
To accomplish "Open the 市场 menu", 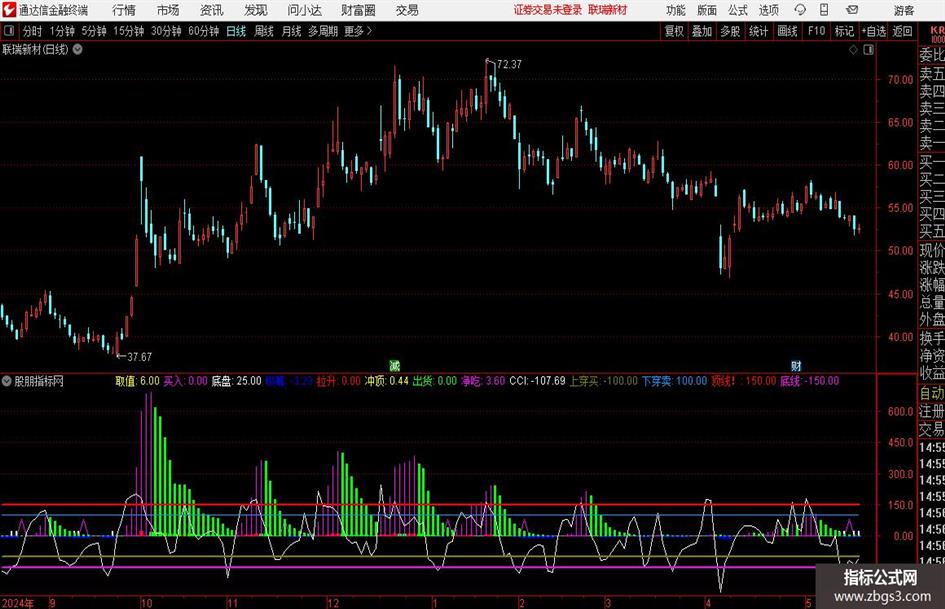I will (168, 10).
